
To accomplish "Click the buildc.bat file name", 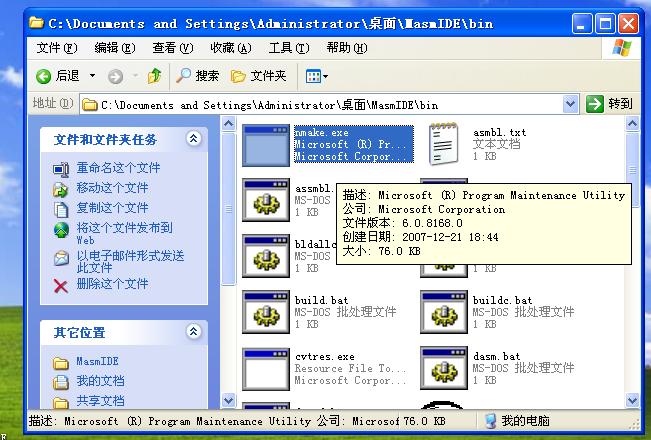I will coord(502,300).
